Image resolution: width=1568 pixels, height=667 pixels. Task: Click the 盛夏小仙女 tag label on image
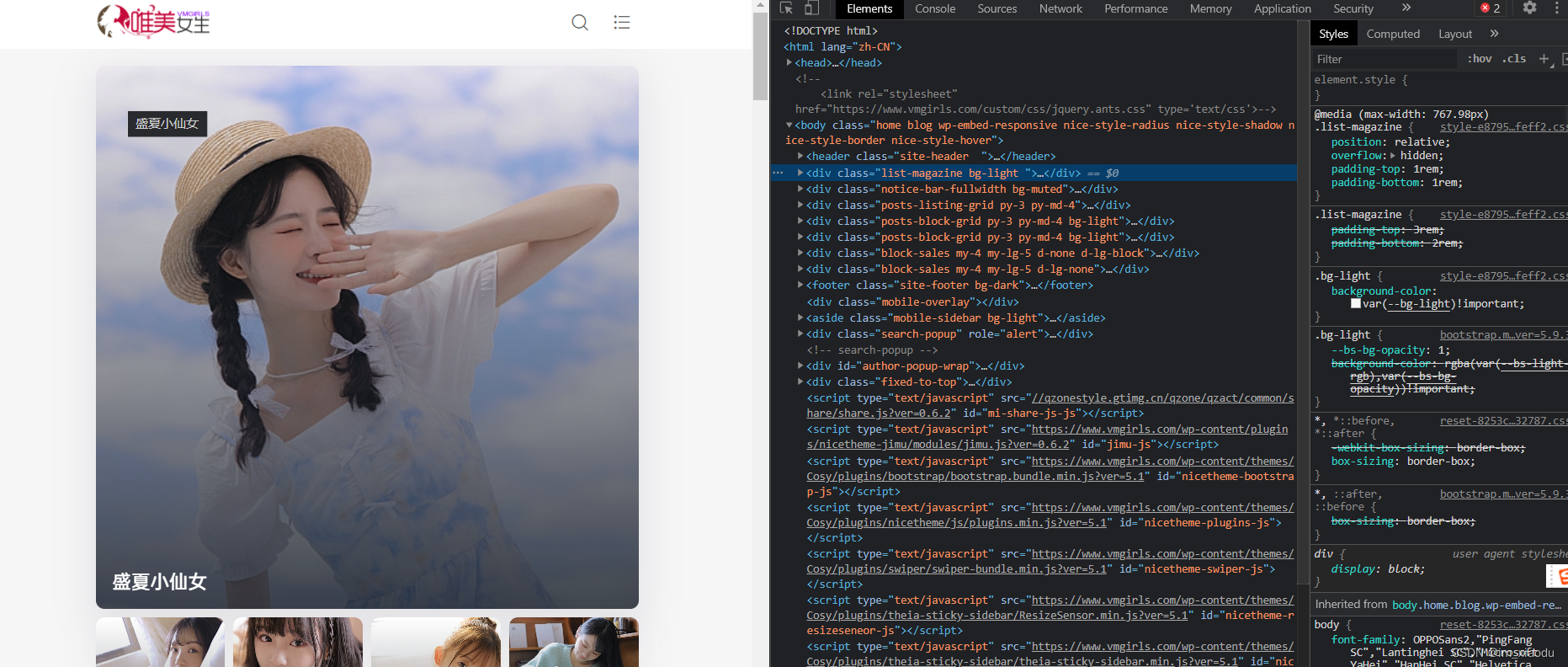pos(167,124)
